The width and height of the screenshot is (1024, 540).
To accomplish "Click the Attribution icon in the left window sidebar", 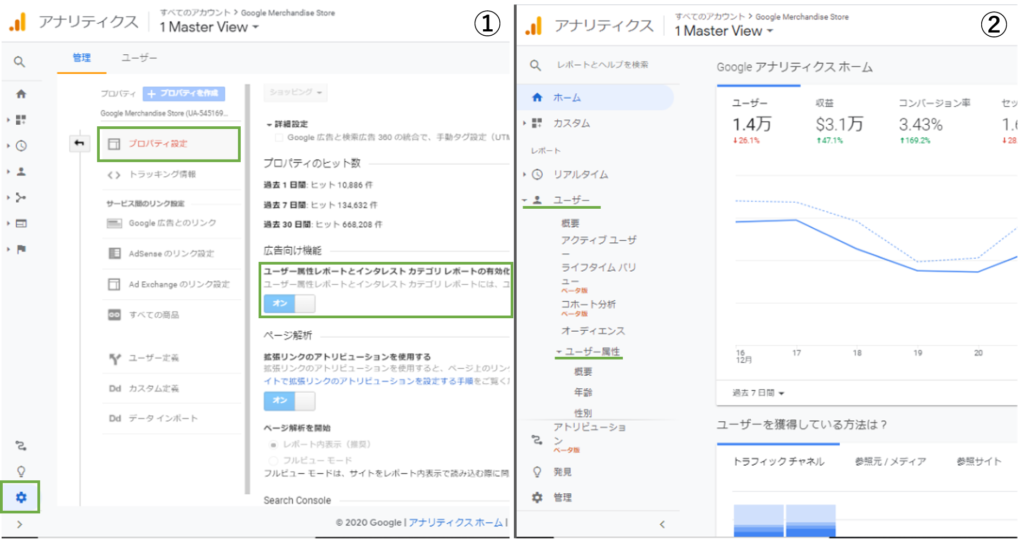I will [21, 446].
